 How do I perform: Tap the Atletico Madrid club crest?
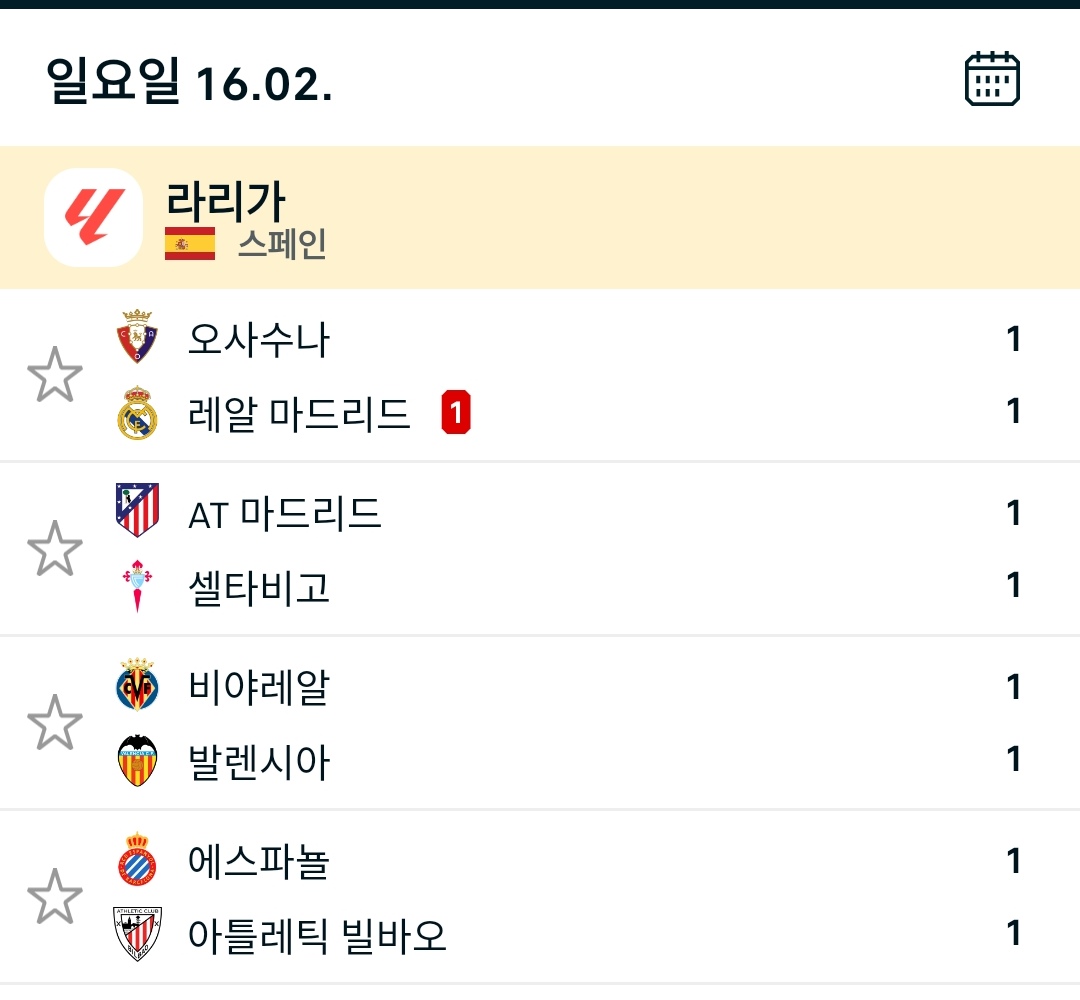point(137,510)
